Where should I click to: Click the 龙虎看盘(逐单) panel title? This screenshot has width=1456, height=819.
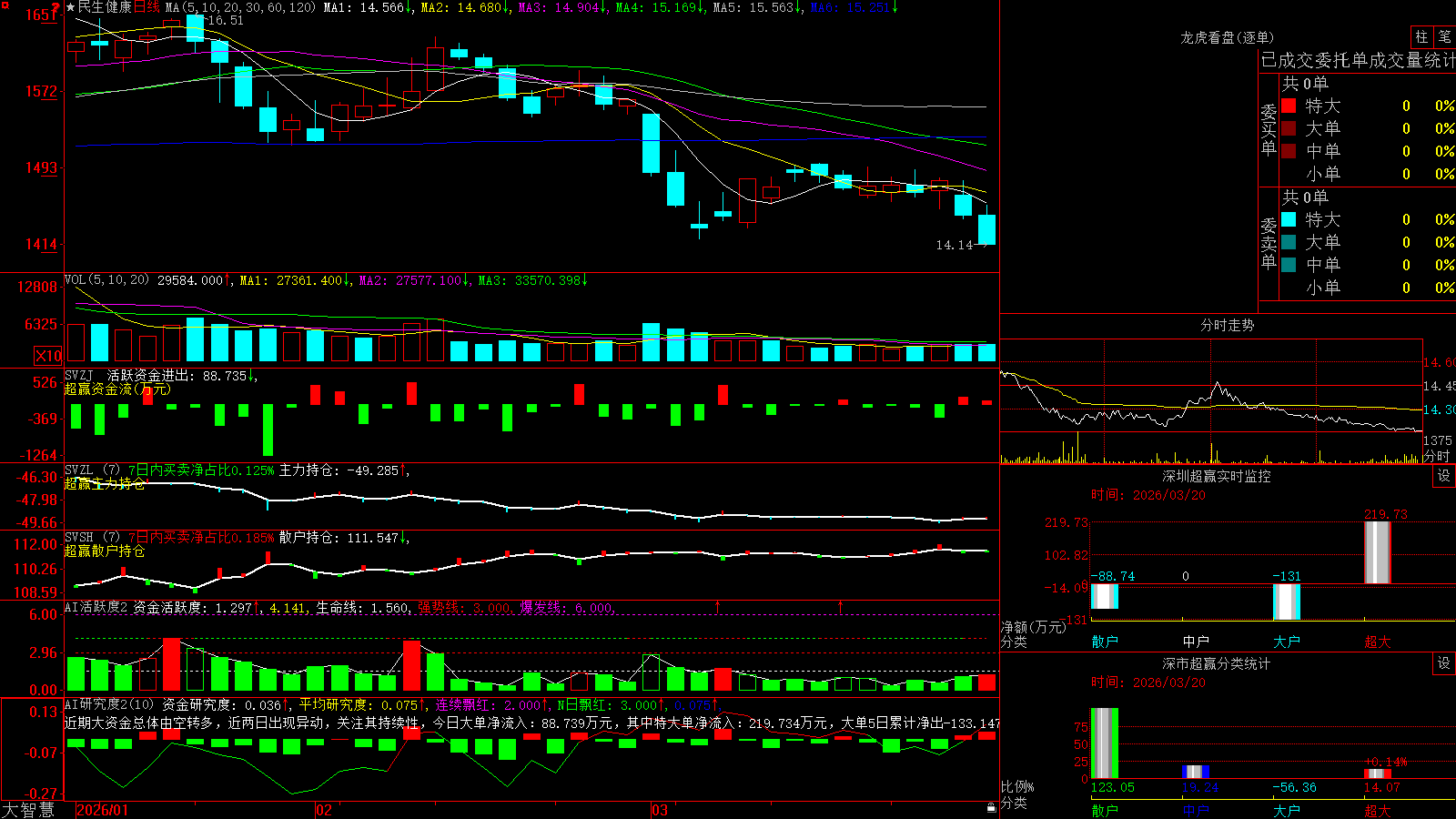[x=1227, y=37]
